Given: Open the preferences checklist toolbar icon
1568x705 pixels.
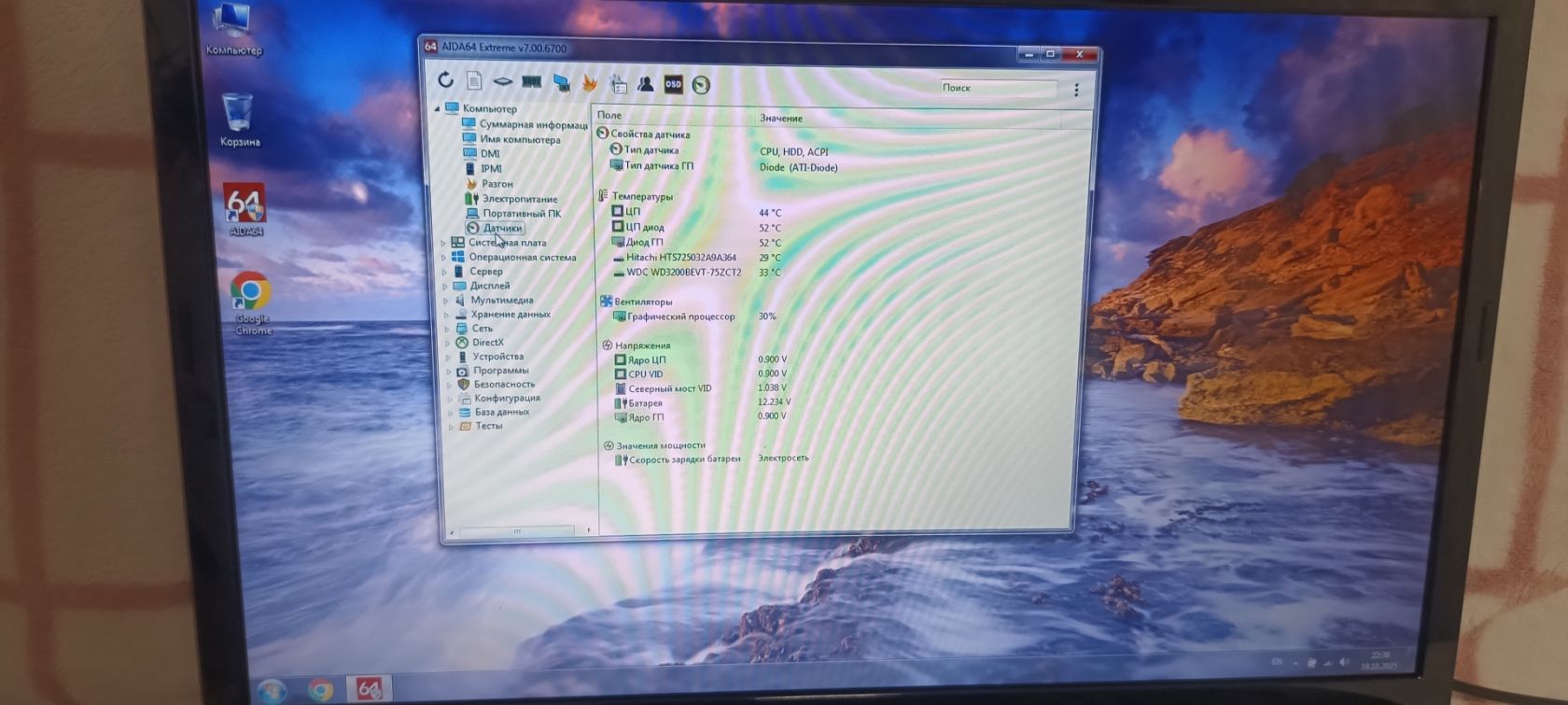Looking at the screenshot, I should [618, 84].
